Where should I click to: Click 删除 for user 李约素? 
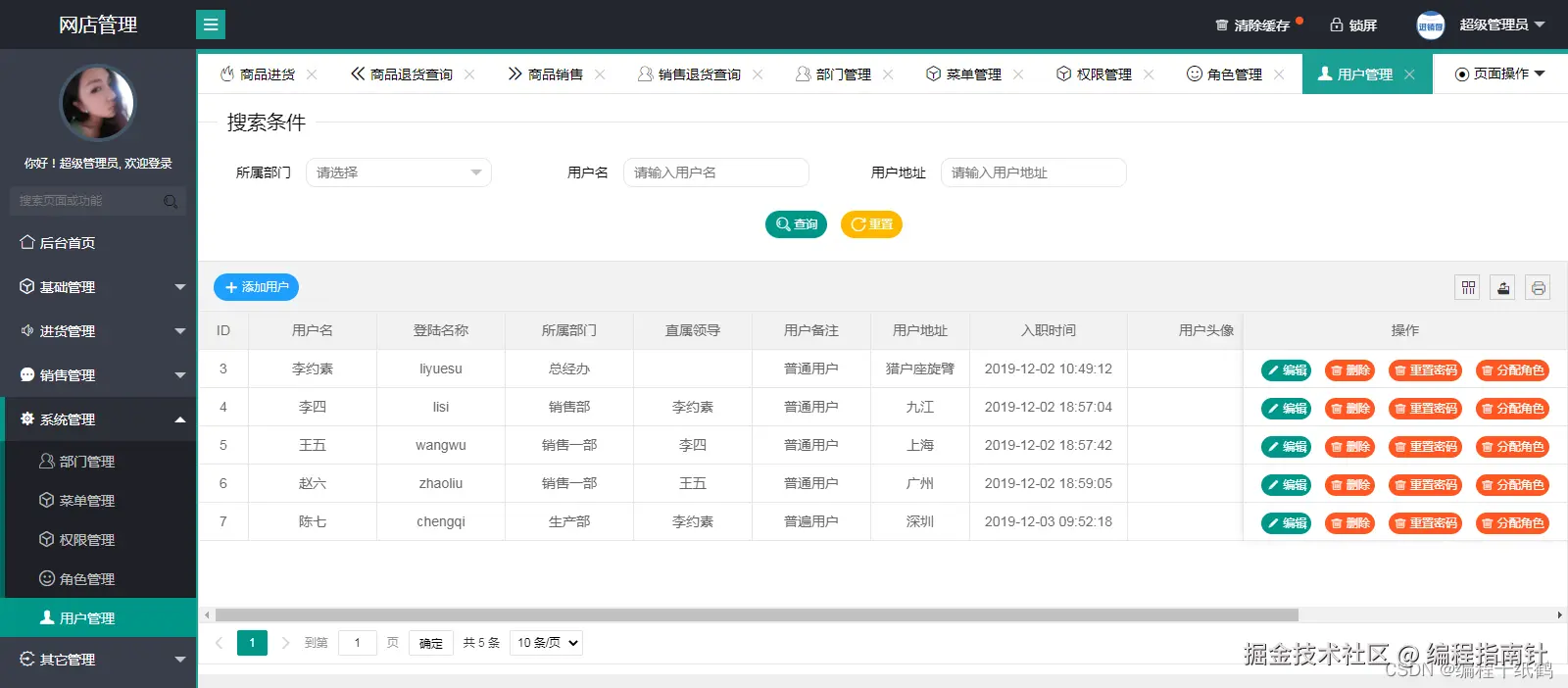tap(1349, 370)
